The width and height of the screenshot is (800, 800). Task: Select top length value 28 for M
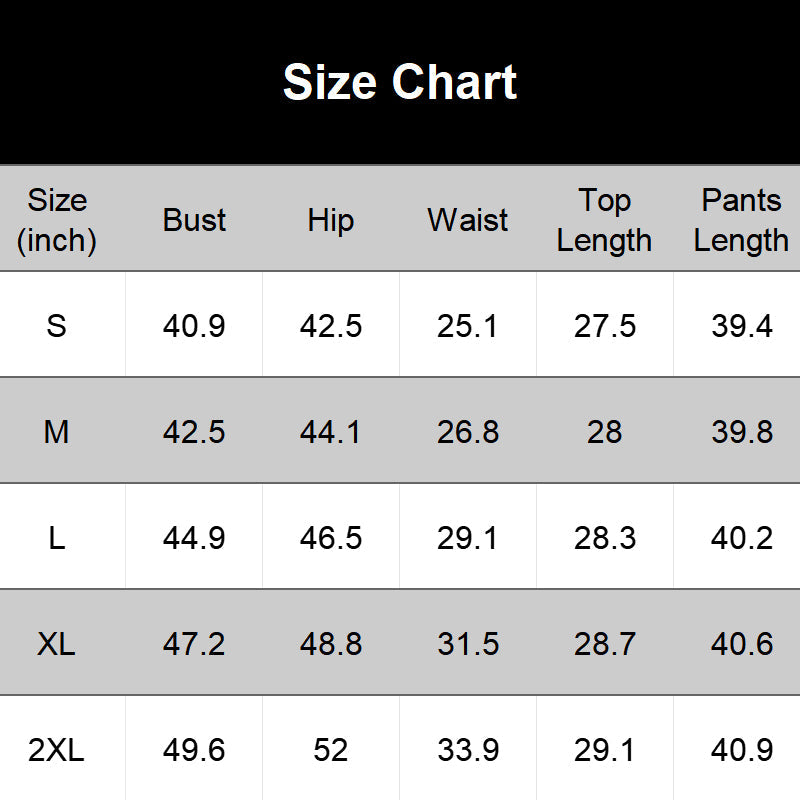(605, 432)
